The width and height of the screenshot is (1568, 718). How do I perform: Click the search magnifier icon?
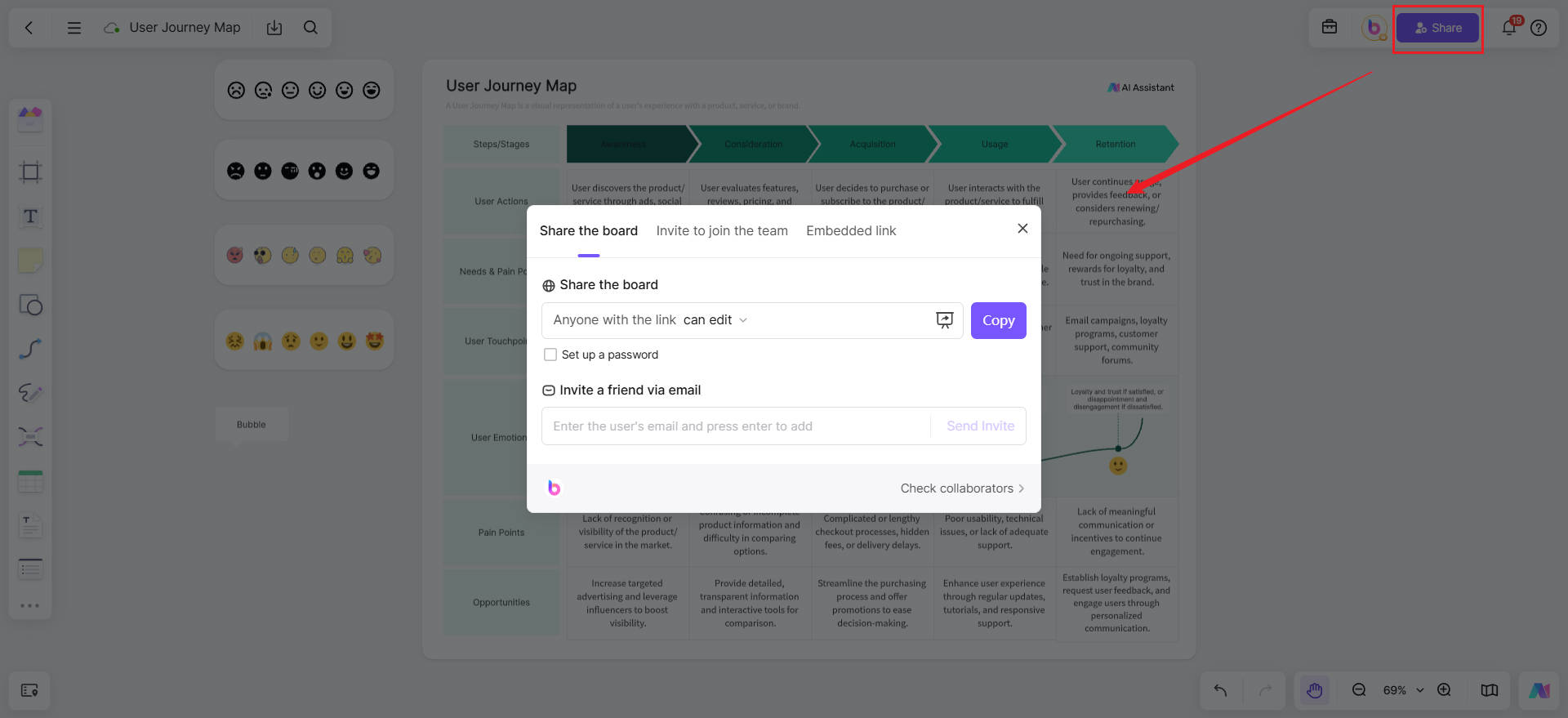tap(310, 28)
